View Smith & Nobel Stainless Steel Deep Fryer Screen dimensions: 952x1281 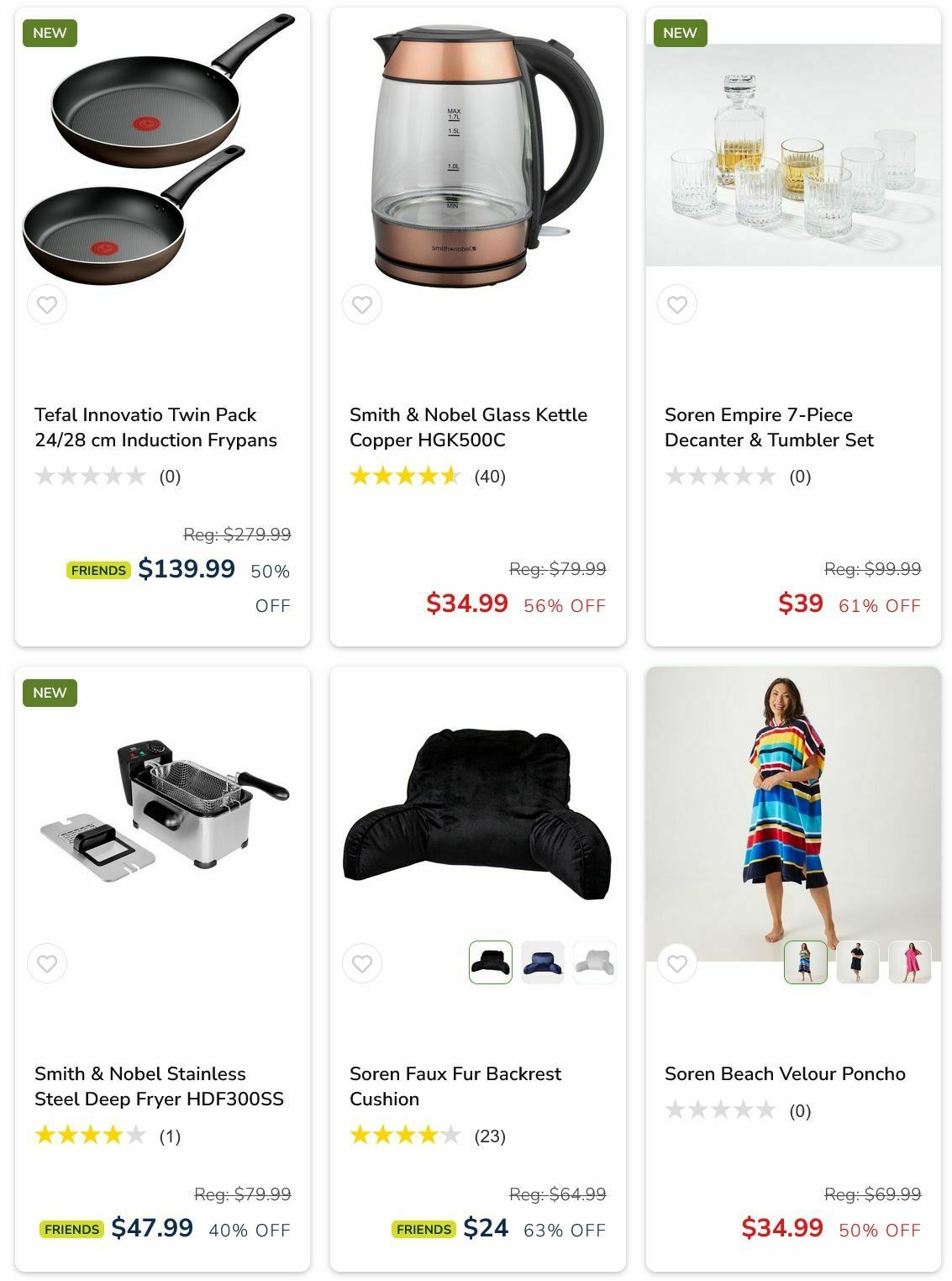159,1086
